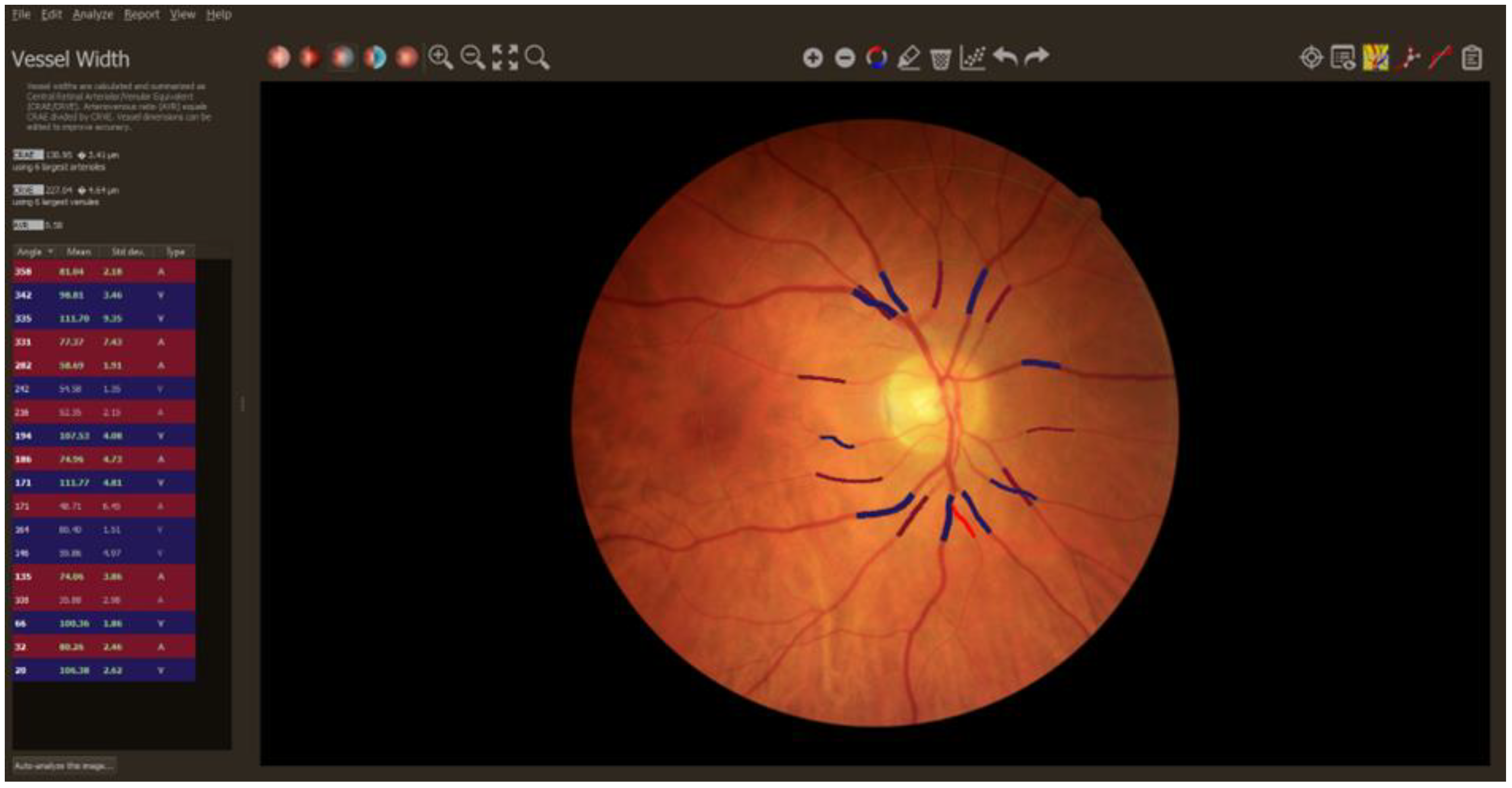
Task: Open the Report menu
Action: tap(141, 15)
